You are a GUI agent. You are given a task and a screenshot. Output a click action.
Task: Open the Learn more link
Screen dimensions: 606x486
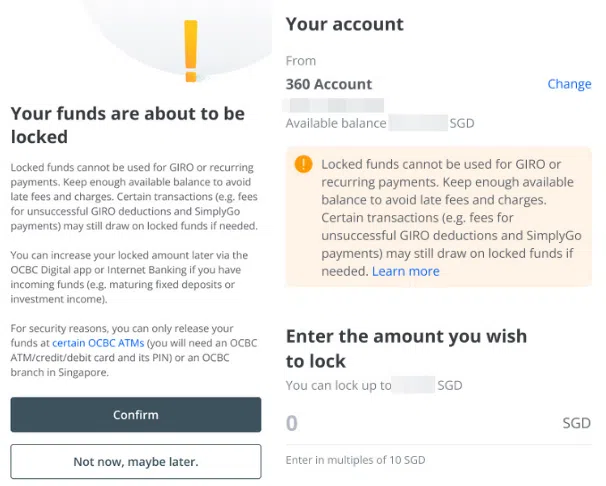(x=407, y=271)
